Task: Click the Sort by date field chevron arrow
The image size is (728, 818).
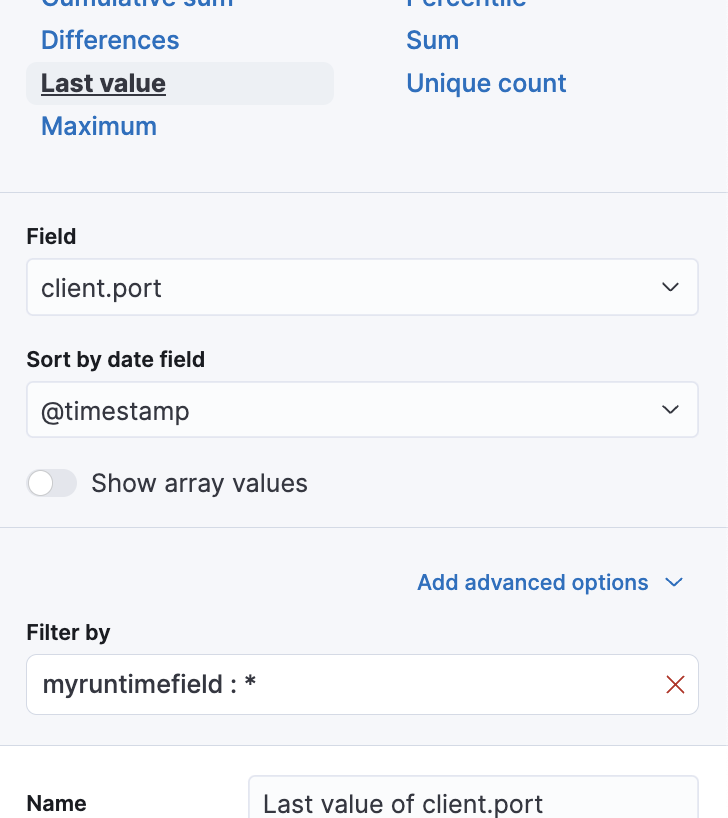Action: click(670, 410)
